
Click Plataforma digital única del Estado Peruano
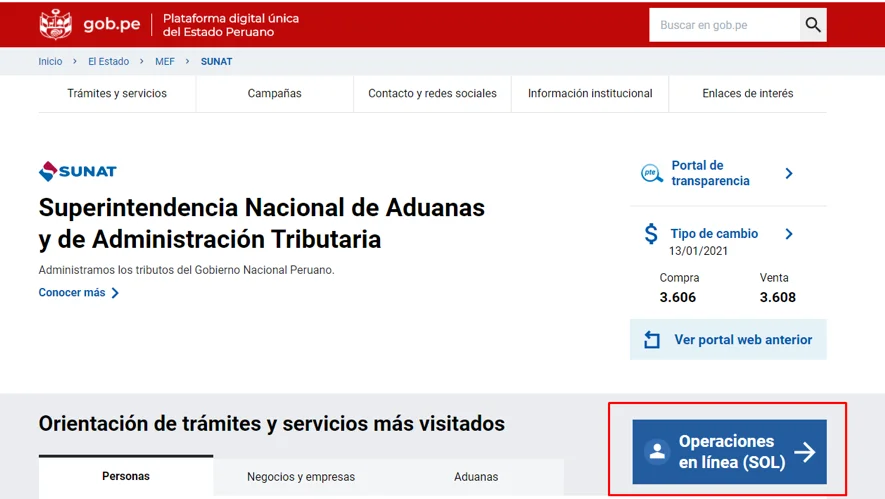coord(231,25)
